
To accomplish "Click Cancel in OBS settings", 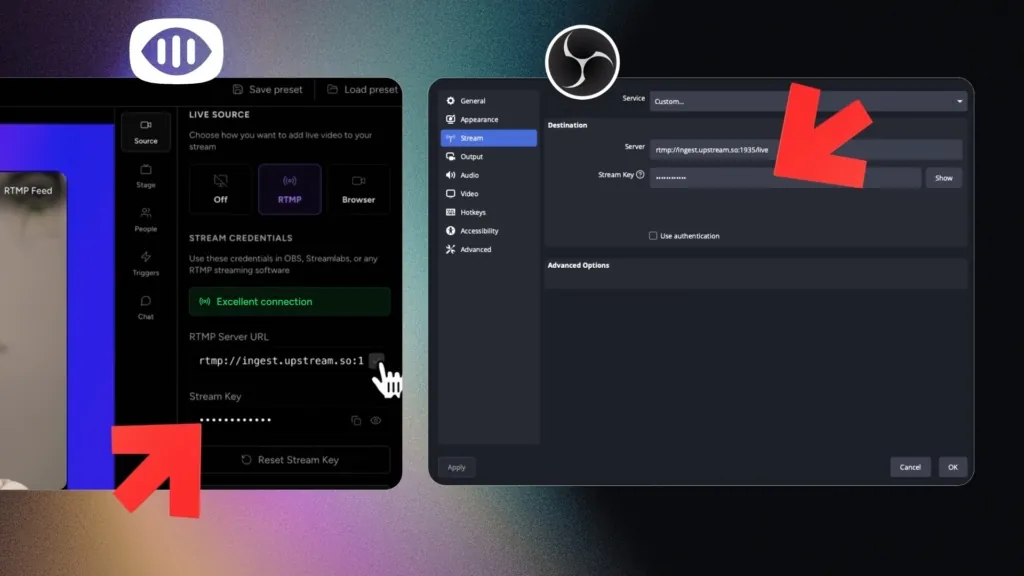I will (910, 467).
